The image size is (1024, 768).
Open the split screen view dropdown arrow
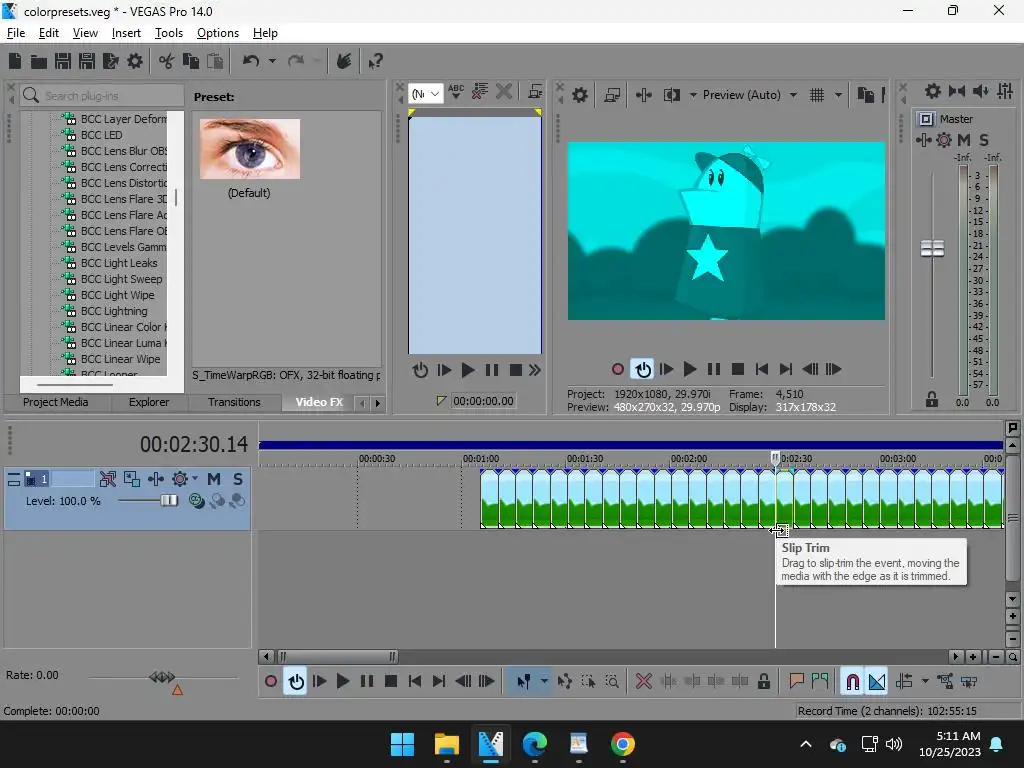(x=693, y=95)
